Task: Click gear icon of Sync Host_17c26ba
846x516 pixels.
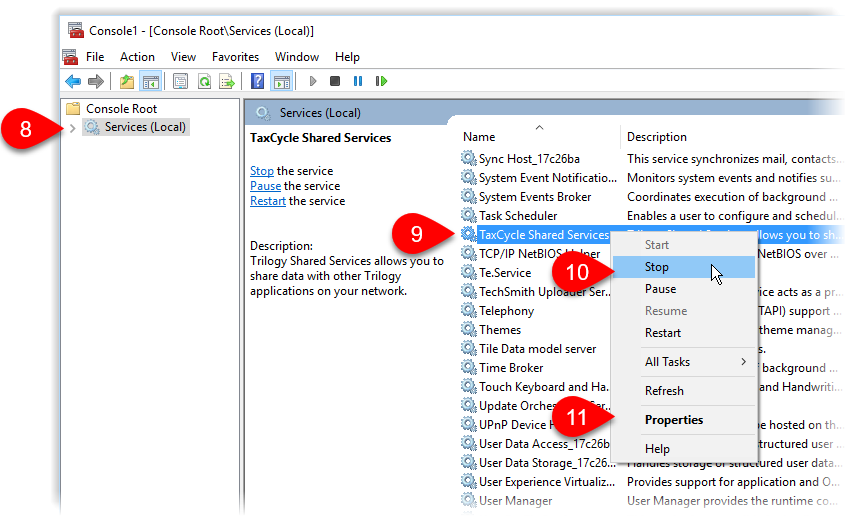Action: tap(468, 158)
